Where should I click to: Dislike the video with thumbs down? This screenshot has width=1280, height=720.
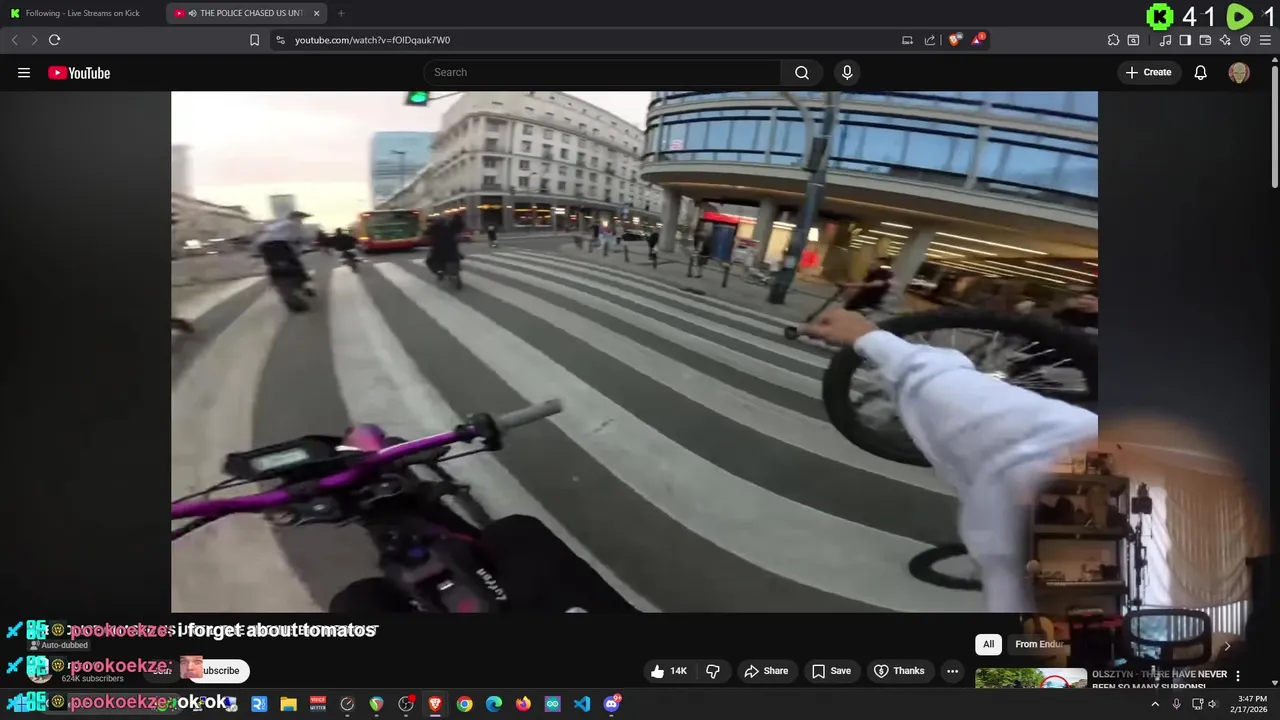[x=713, y=671]
